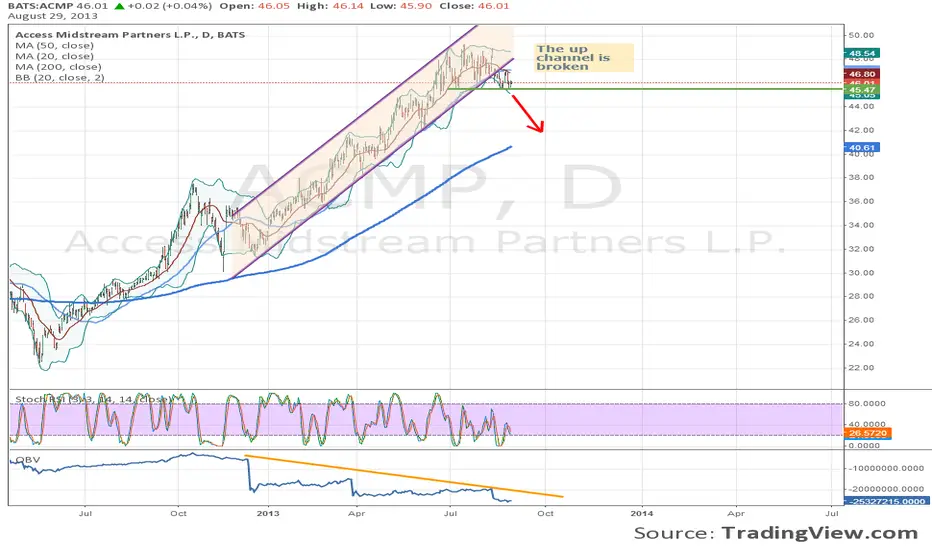Screen dimensions: 932x550
Task: Click the BB (20, close, 2) indicator label
Action: point(59,77)
